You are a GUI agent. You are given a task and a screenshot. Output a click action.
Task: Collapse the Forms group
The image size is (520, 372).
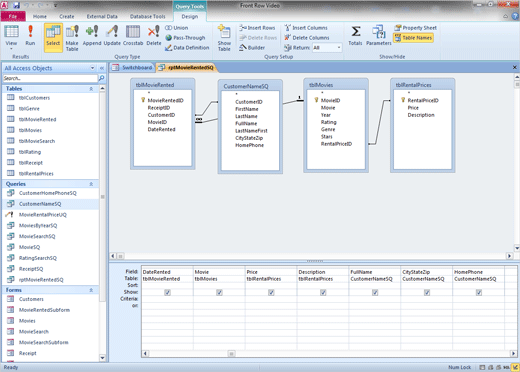(91, 290)
